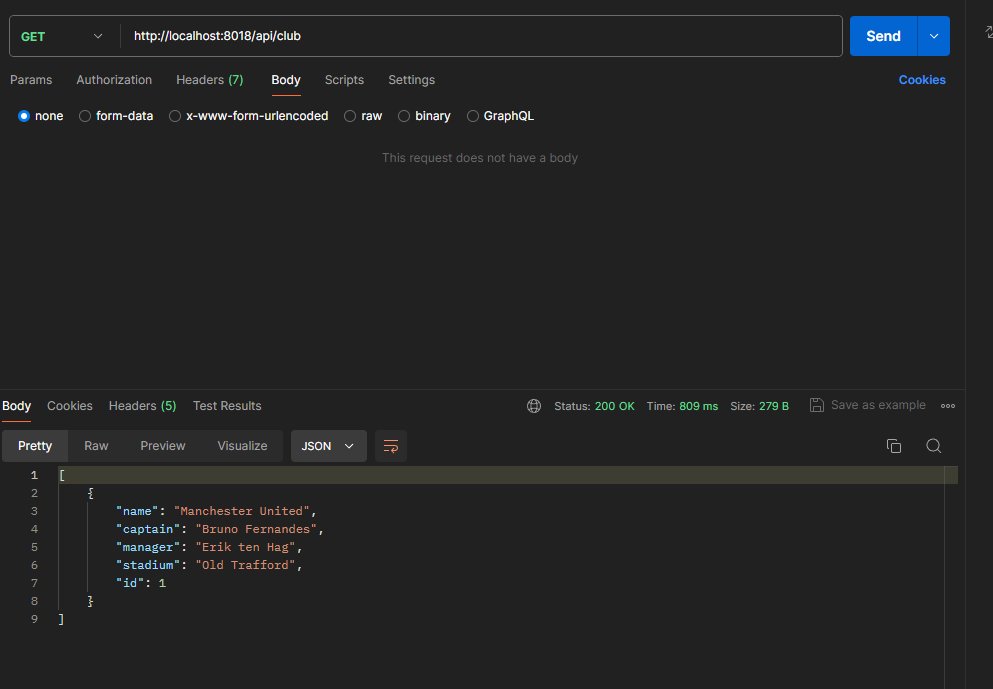Viewport: 993px width, 689px height.
Task: Click the blue Send button
Action: click(883, 36)
